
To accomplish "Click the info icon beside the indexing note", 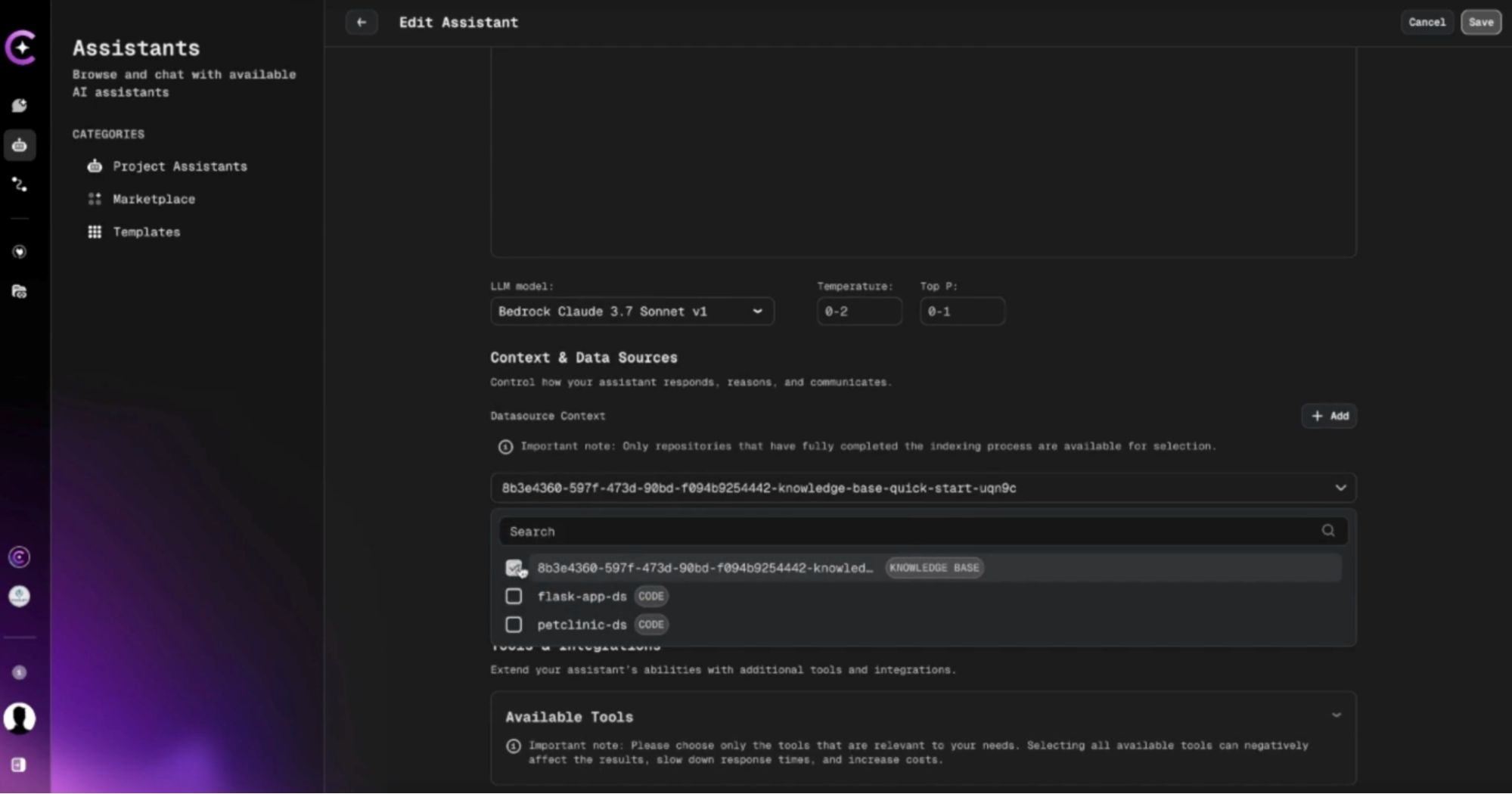I will (x=505, y=447).
